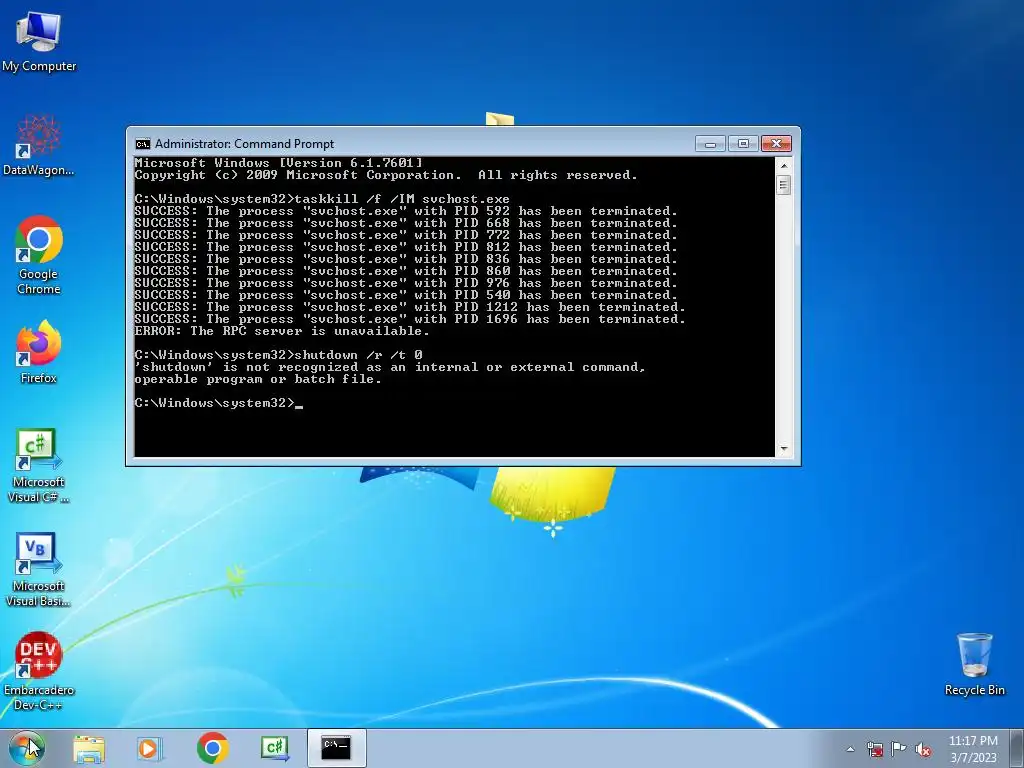1024x768 pixels.
Task: Open the Command Prompt system menu icon
Action: tap(142, 144)
